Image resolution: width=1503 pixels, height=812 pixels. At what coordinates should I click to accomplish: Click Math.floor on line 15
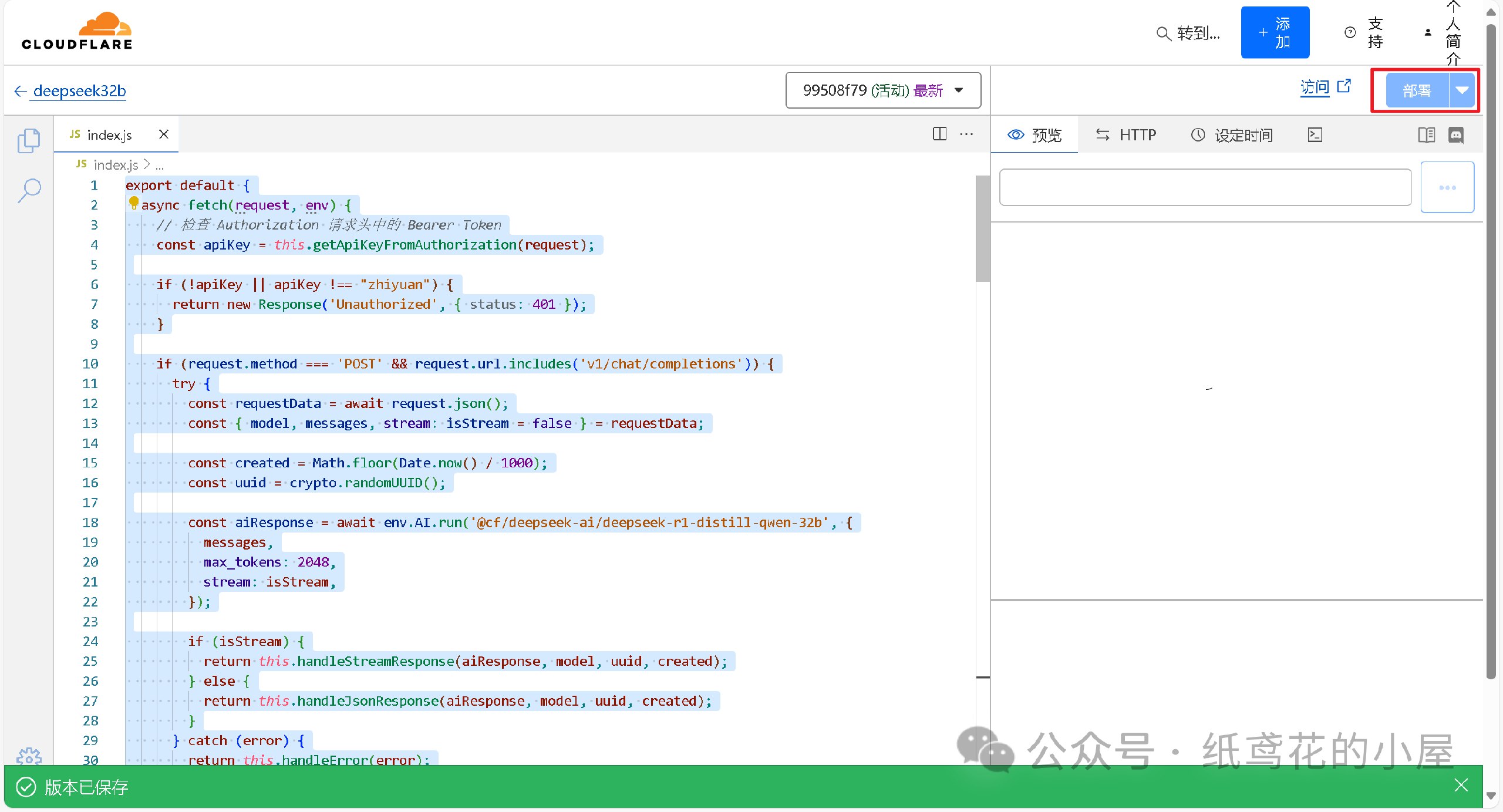tap(352, 463)
